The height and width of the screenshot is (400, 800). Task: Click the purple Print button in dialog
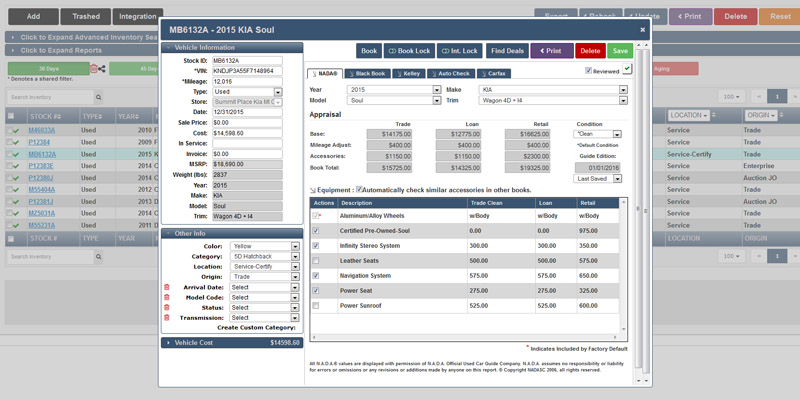pos(552,51)
